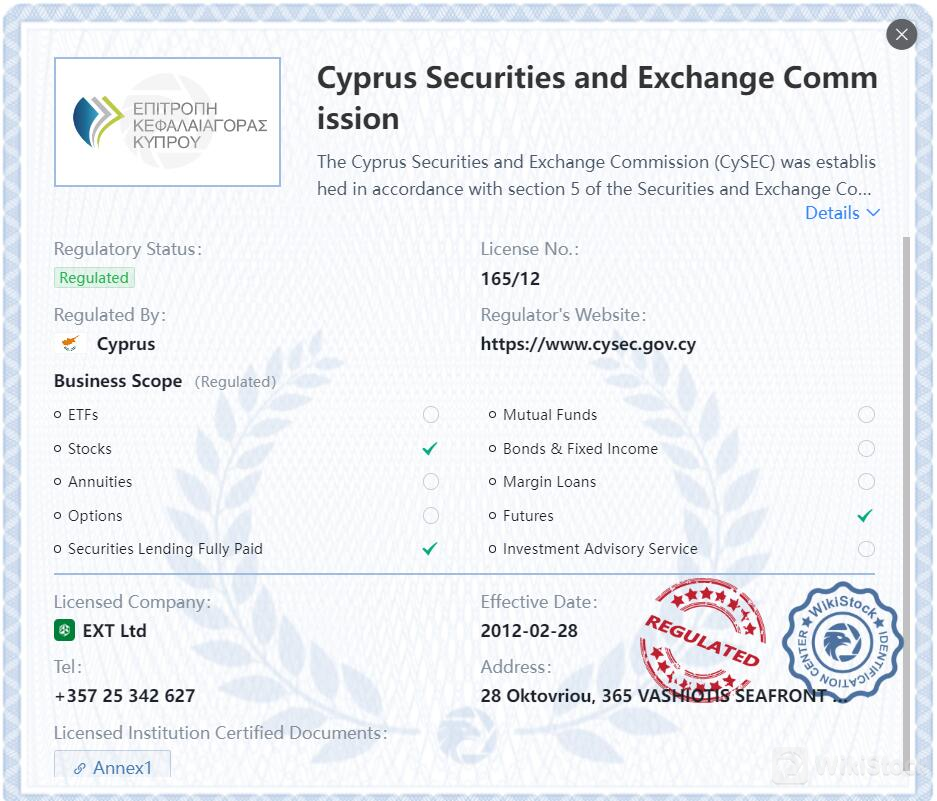937x801 pixels.
Task: Click the ETFs scope label
Action: tap(83, 415)
